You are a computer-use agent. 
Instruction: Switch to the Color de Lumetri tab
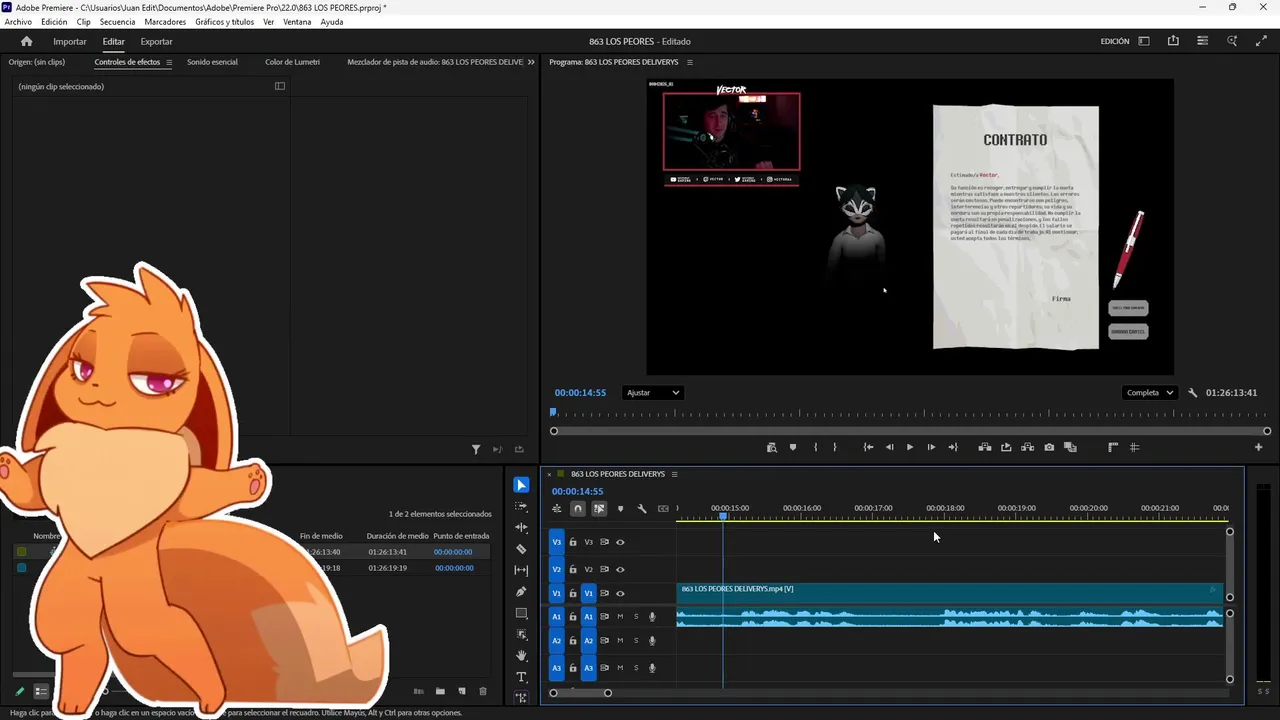(292, 62)
